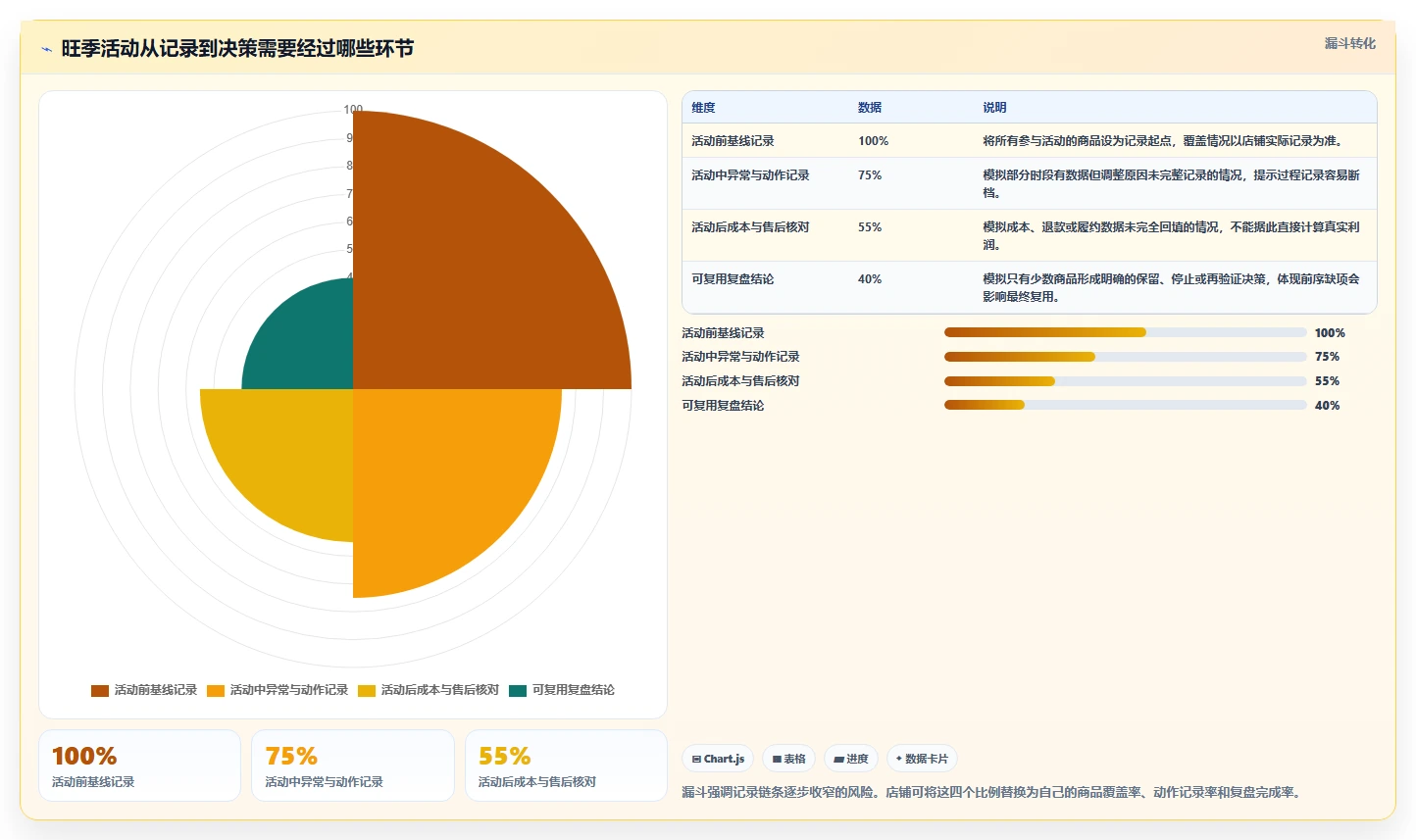This screenshot has height=840, width=1416.
Task: Toggle 可复用复盘结论 legend swatch
Action: [518, 690]
